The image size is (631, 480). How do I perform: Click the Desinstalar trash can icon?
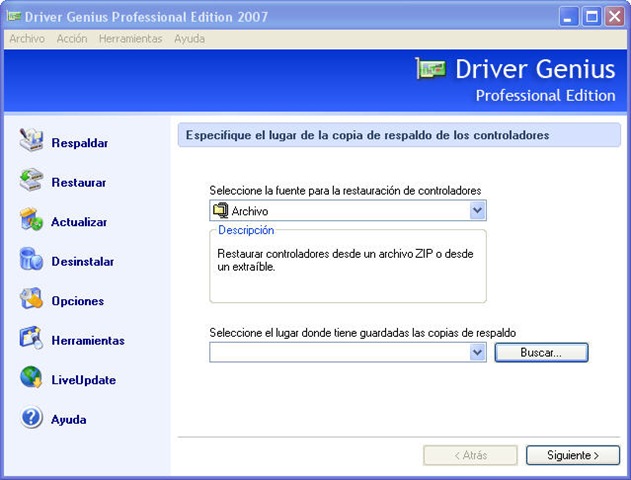(x=31, y=258)
